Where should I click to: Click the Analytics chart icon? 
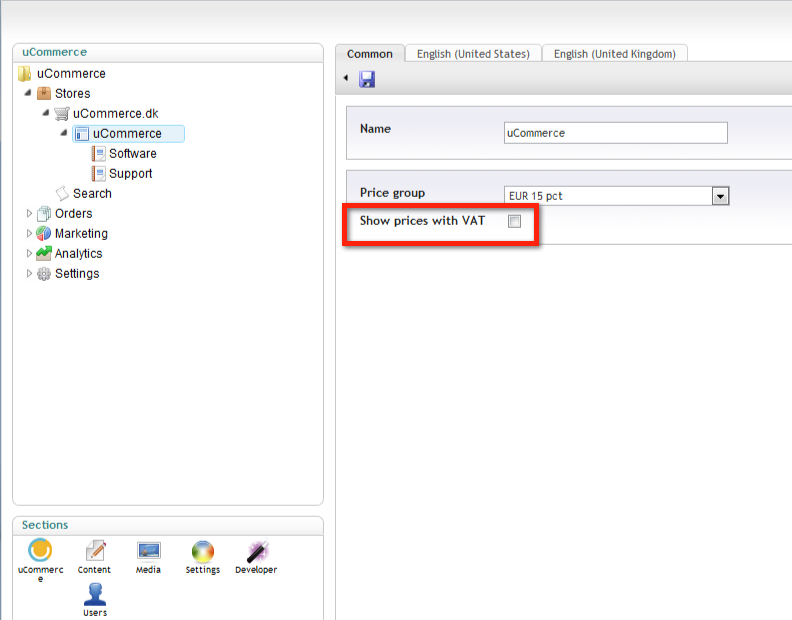pos(44,253)
